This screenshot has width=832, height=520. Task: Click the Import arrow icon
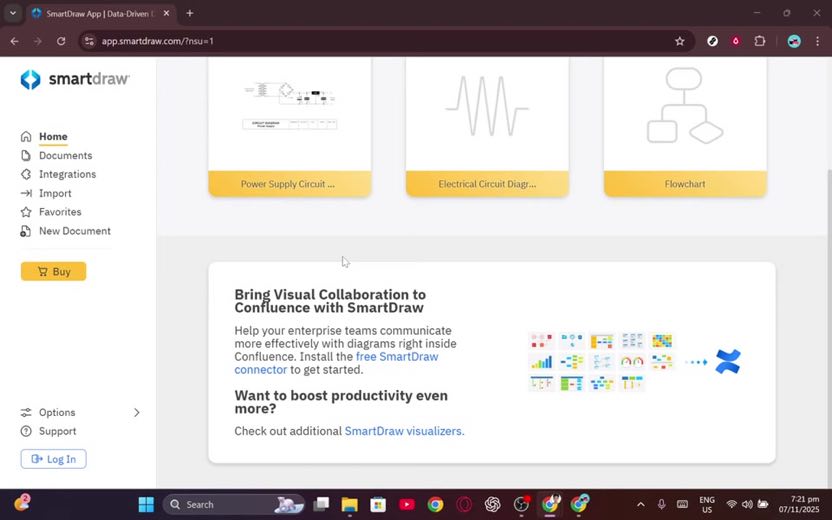coord(25,193)
